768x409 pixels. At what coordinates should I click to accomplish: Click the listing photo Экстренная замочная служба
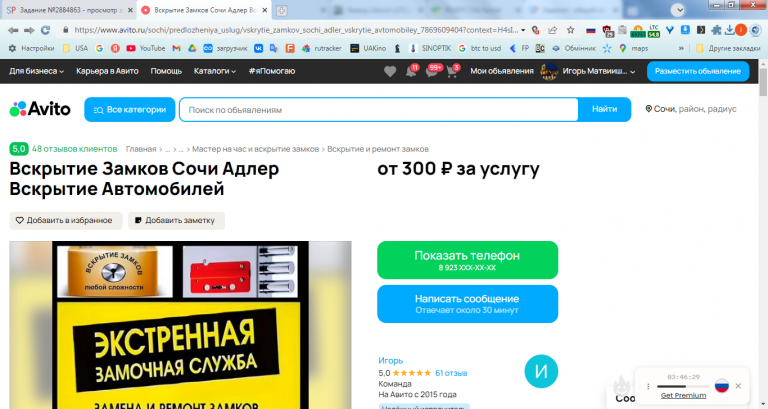180,325
